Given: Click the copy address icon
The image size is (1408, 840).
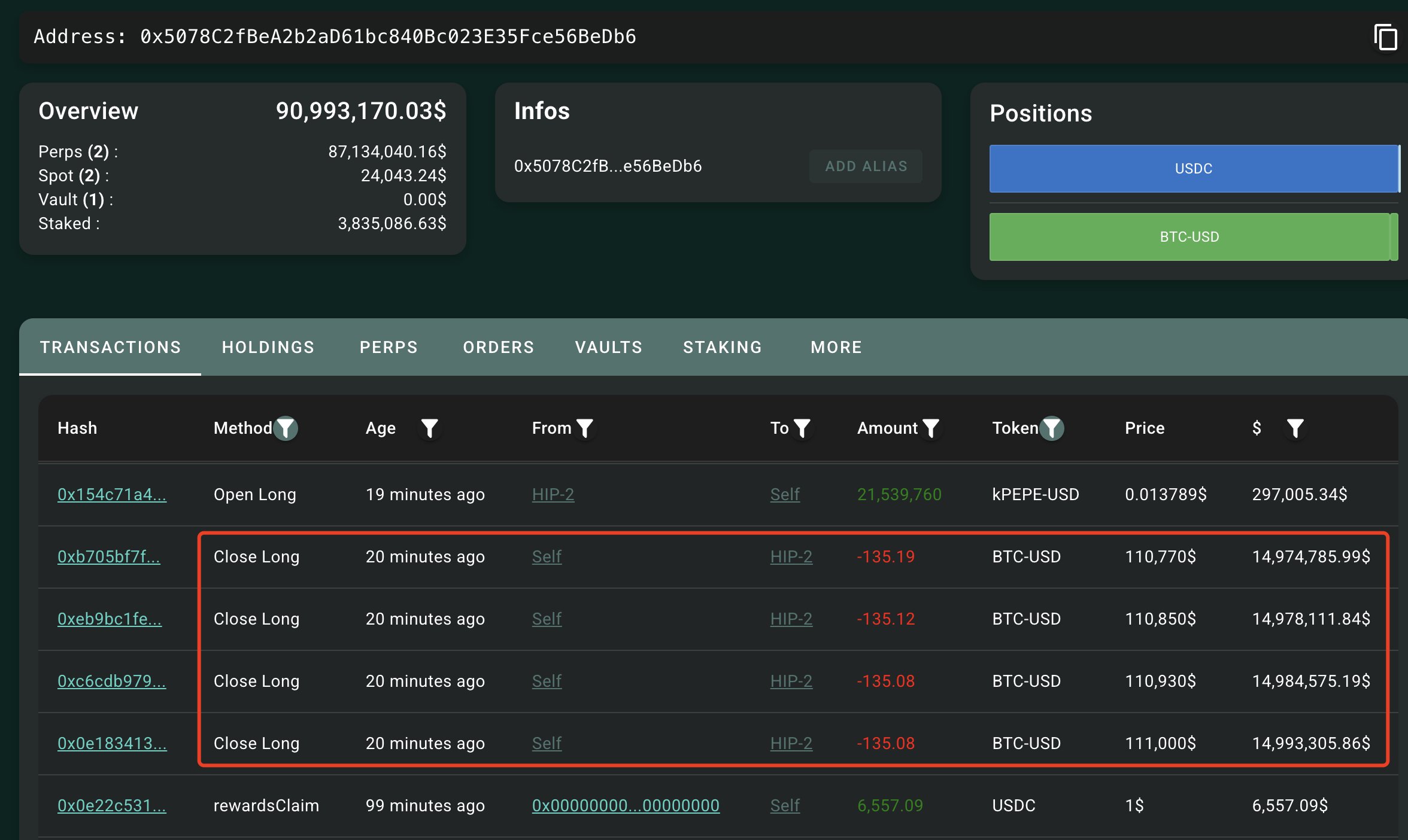Looking at the screenshot, I should (x=1385, y=38).
